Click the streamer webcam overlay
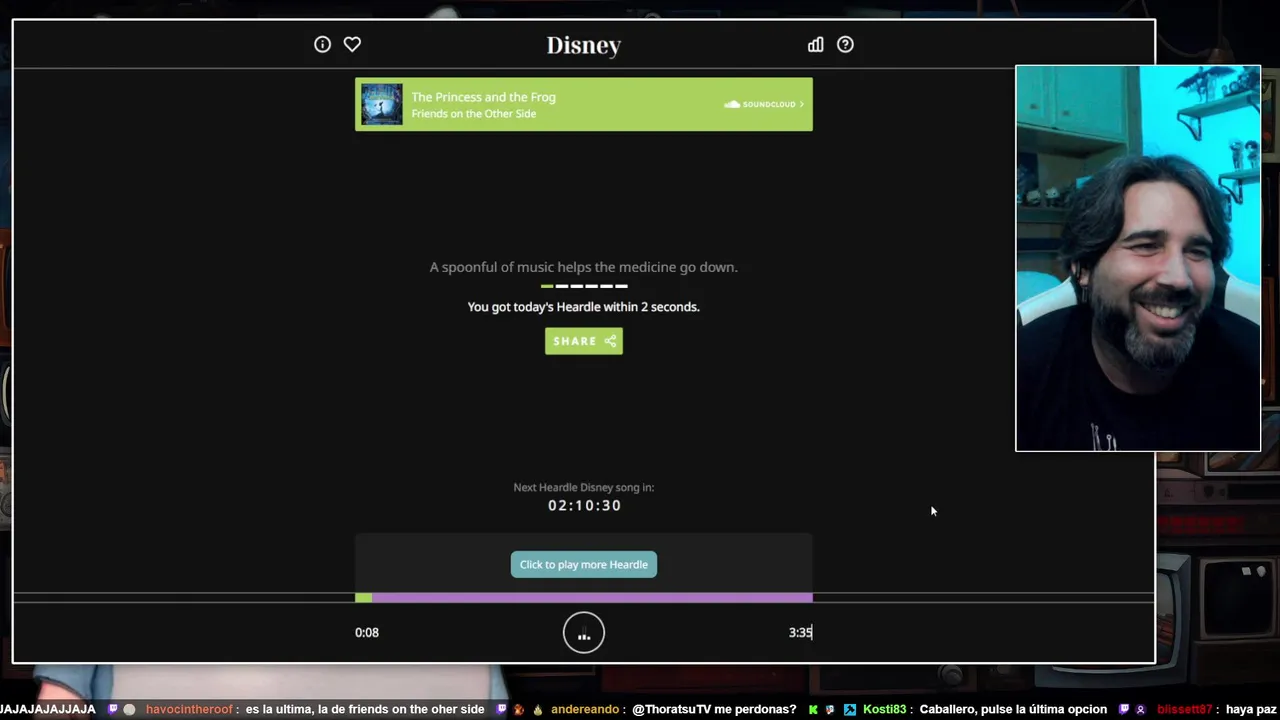Viewport: 1280px width, 720px height. (1138, 258)
